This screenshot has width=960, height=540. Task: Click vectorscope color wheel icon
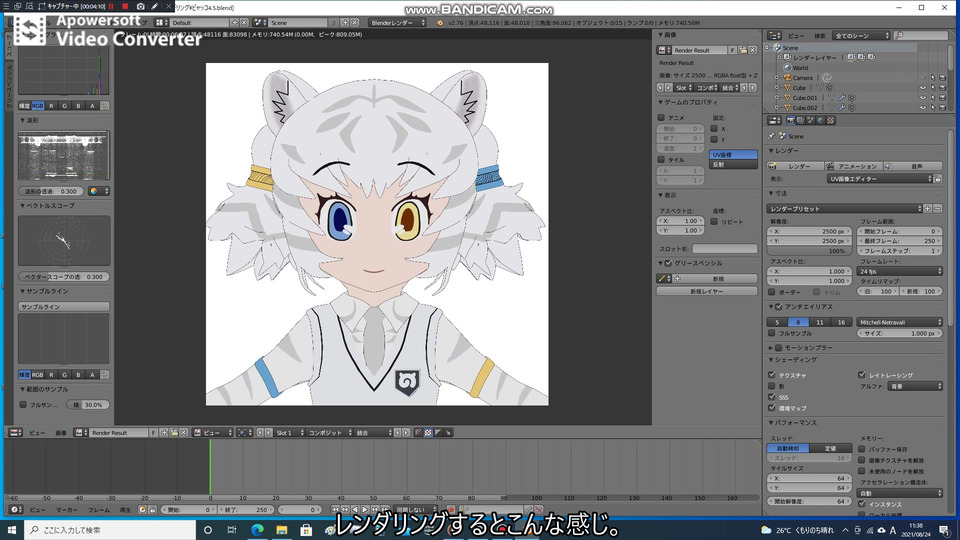point(98,191)
